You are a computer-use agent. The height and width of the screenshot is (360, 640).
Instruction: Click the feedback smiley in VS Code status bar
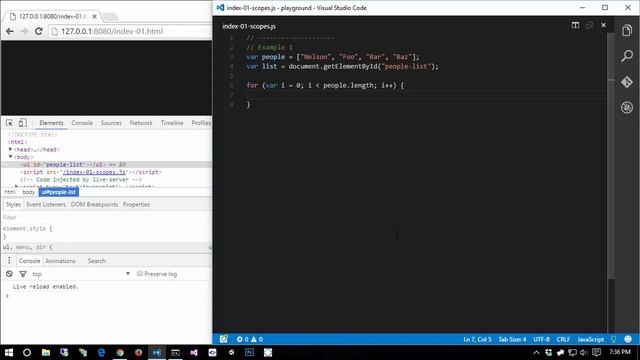click(x=628, y=339)
